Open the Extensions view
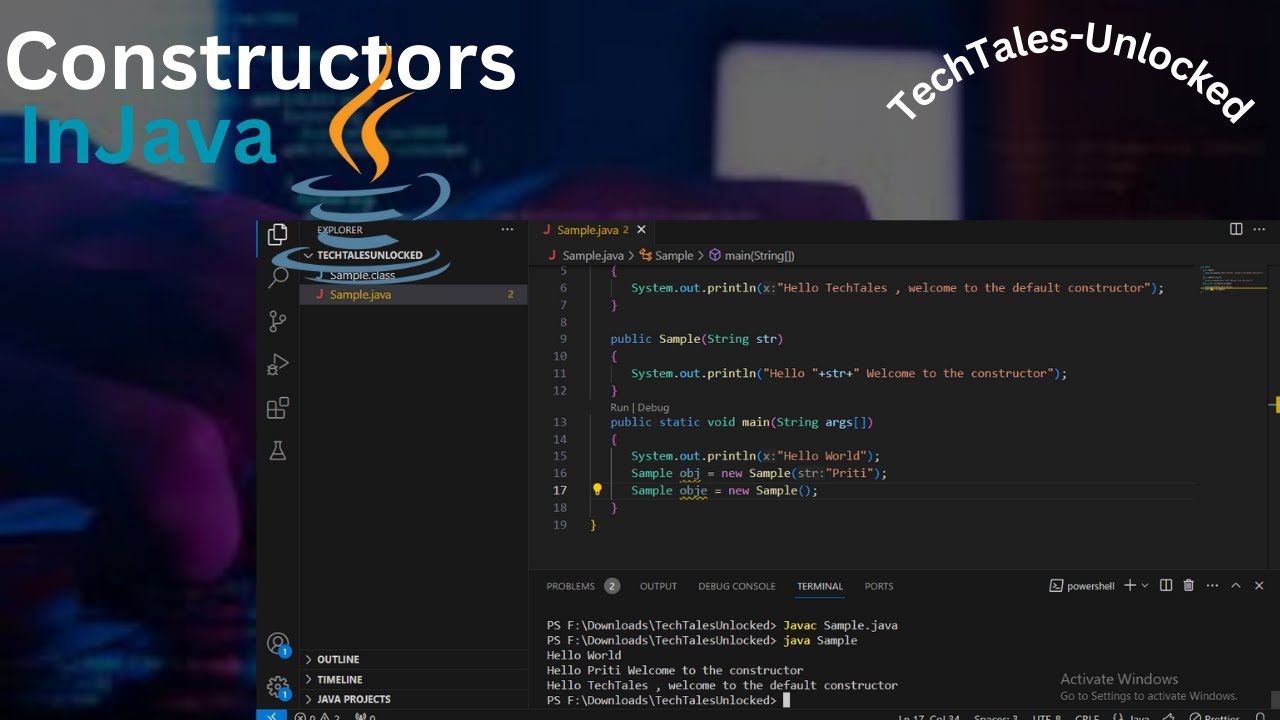 coord(278,408)
